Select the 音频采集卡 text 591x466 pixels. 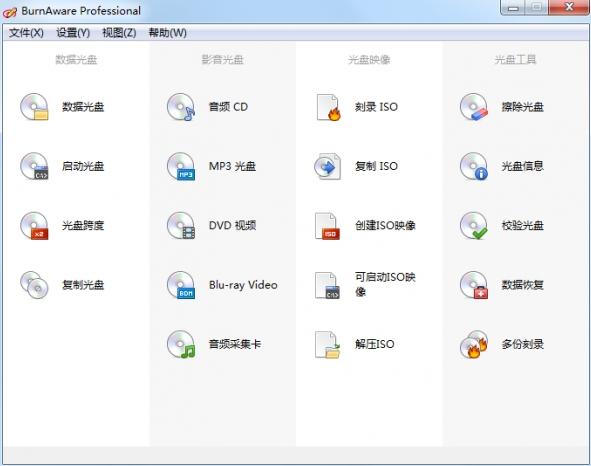pos(235,344)
